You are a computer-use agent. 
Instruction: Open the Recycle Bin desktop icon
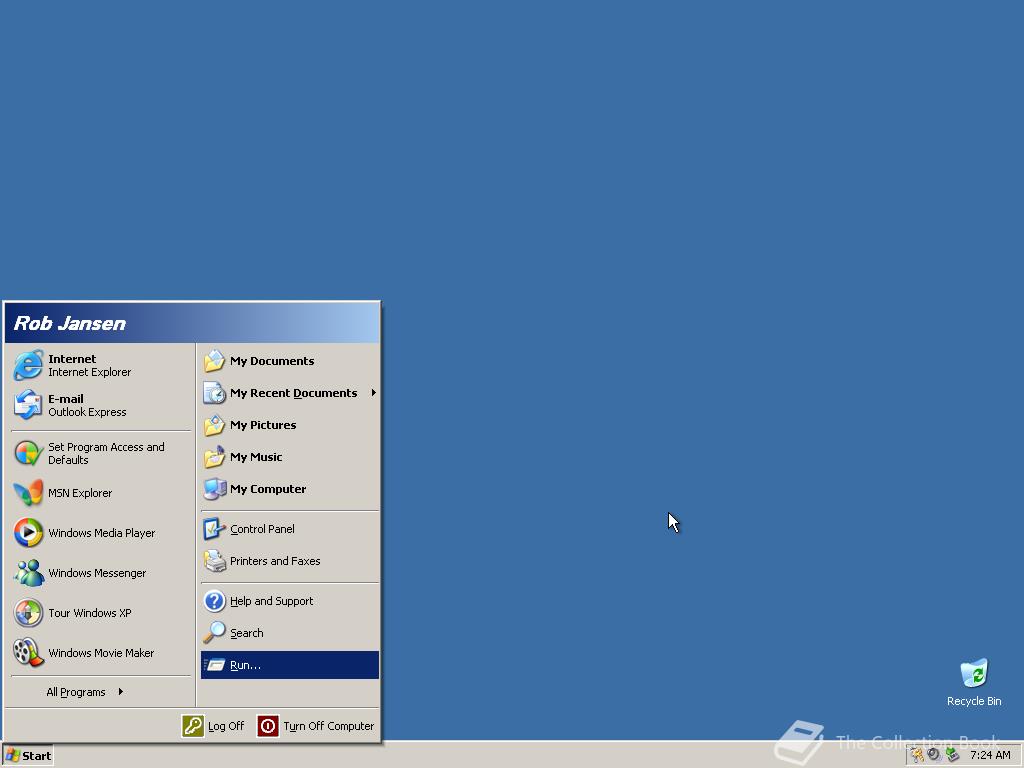[x=974, y=682]
